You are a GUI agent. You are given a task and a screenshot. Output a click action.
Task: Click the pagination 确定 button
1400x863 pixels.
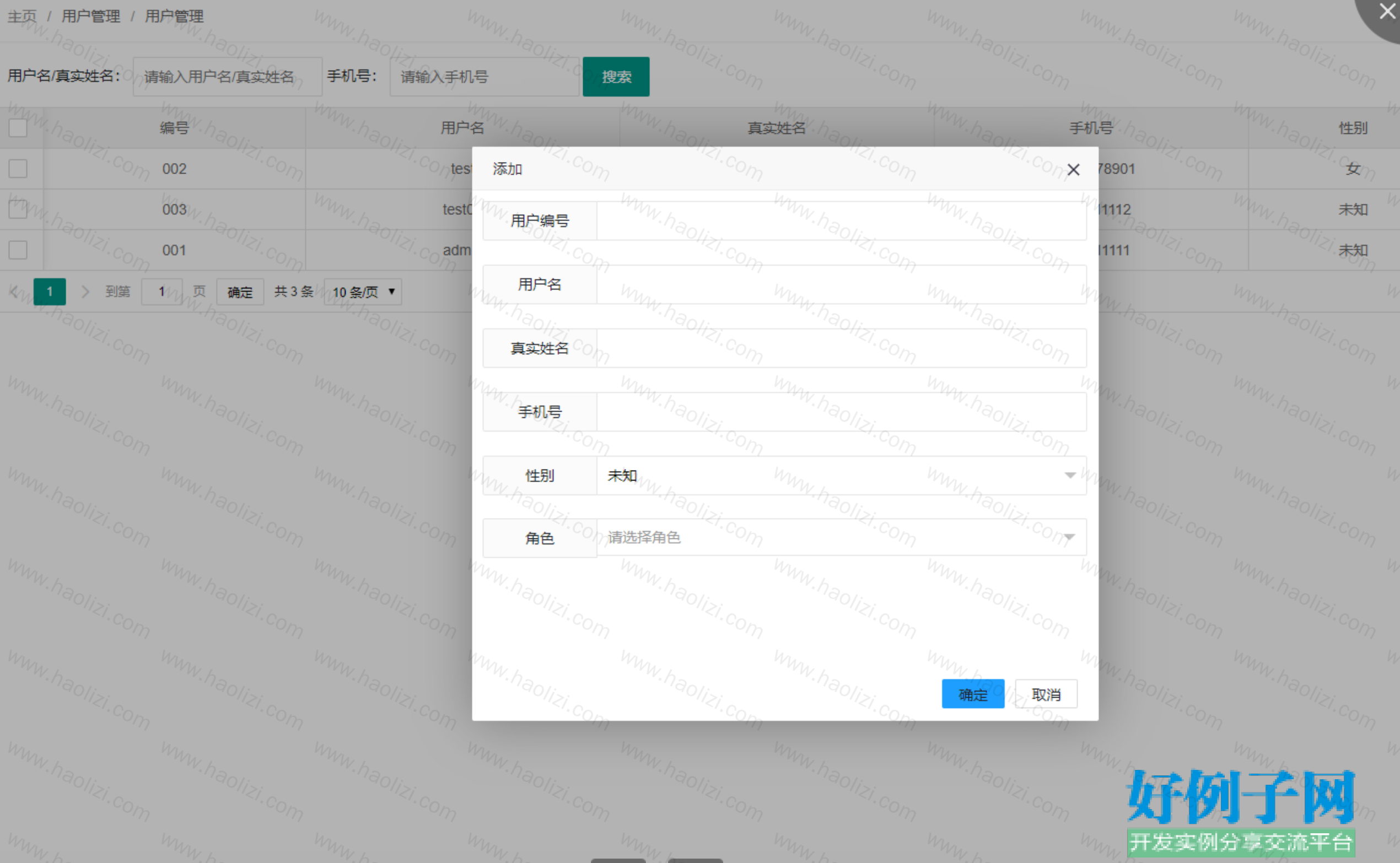[x=240, y=292]
